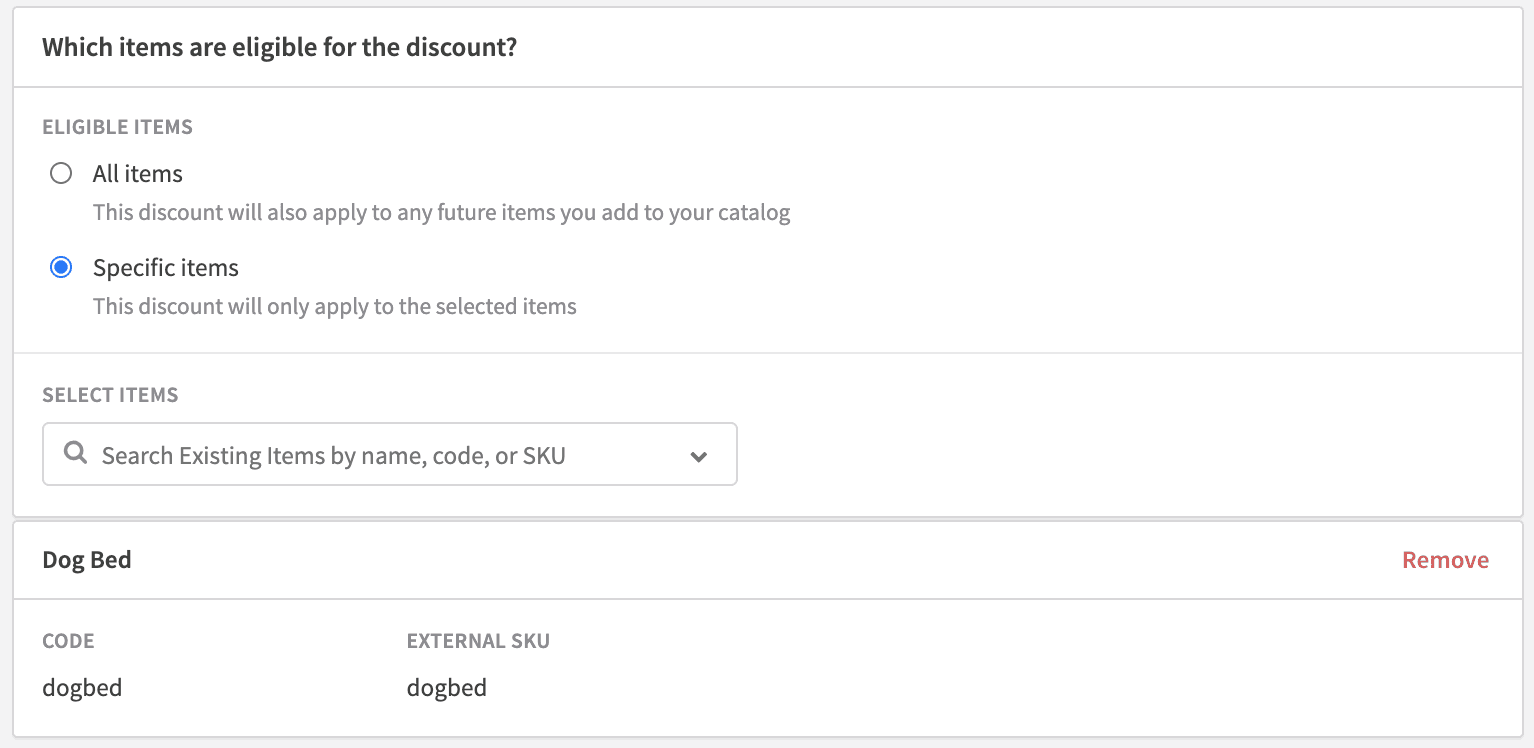This screenshot has width=1534, height=748.
Task: Click the red Remove link
Action: [x=1444, y=559]
